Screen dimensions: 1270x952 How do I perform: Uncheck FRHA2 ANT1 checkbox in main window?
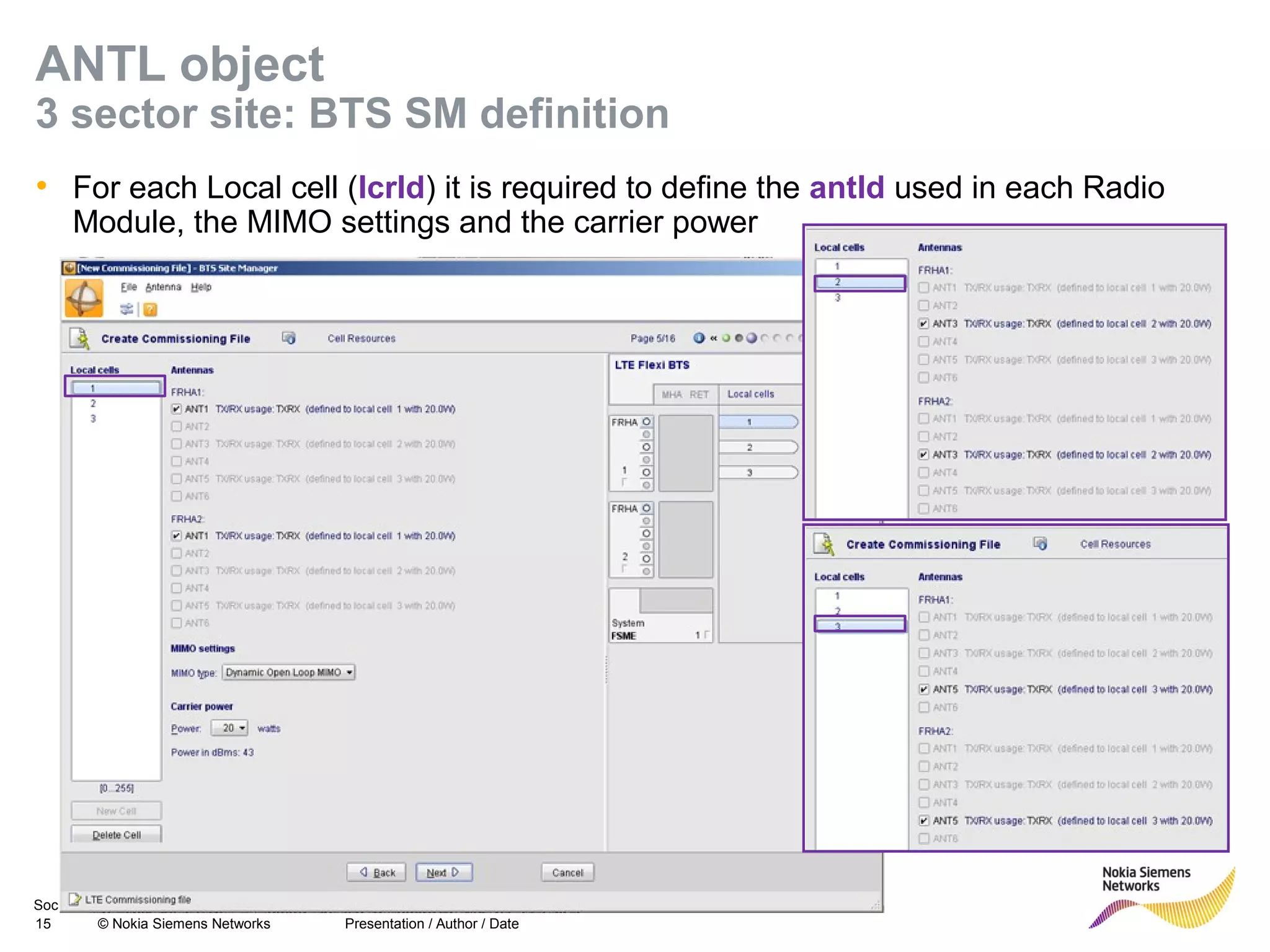coord(177,535)
